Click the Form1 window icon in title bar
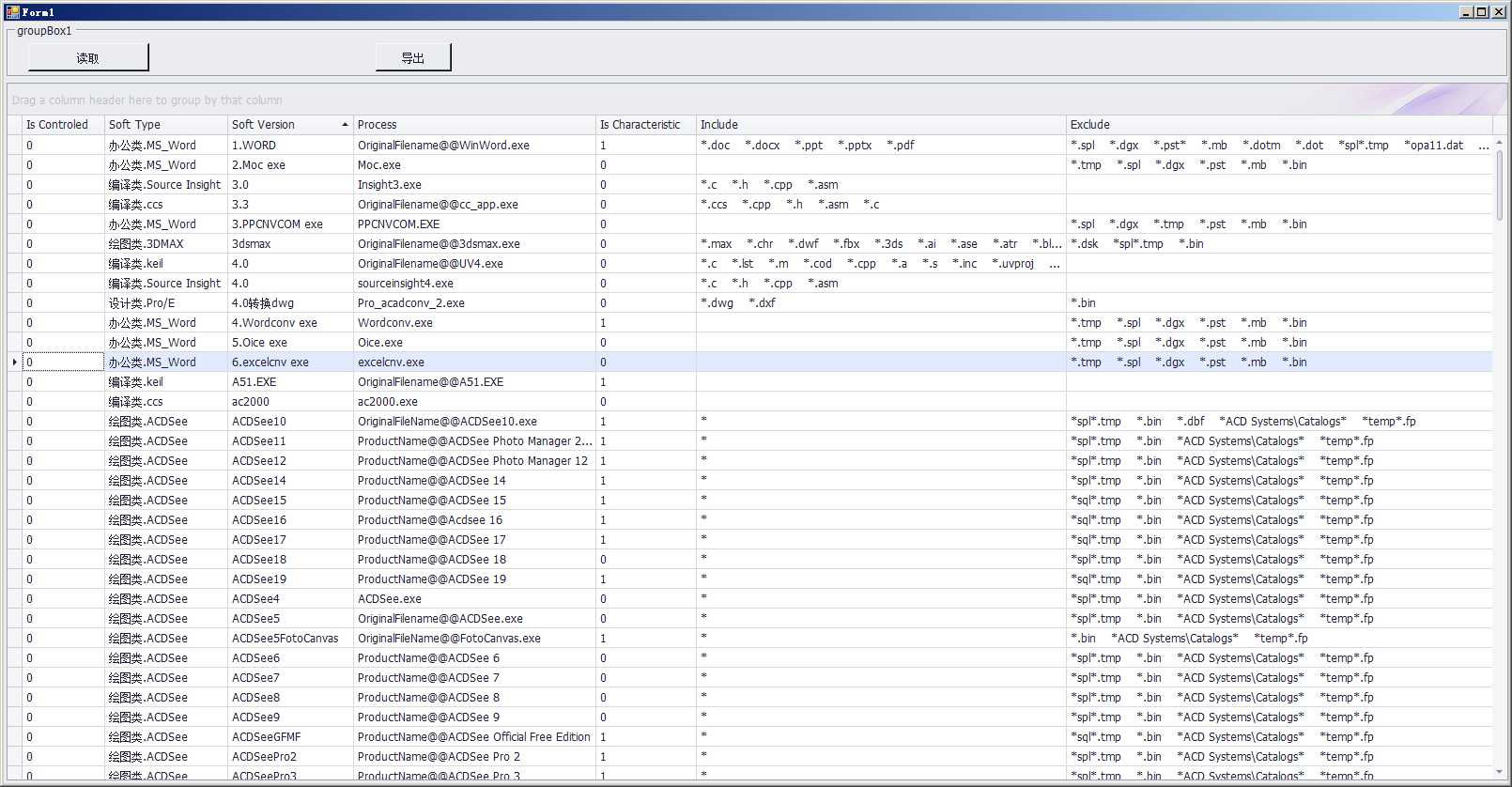The width and height of the screenshot is (1512, 787). coord(12,11)
